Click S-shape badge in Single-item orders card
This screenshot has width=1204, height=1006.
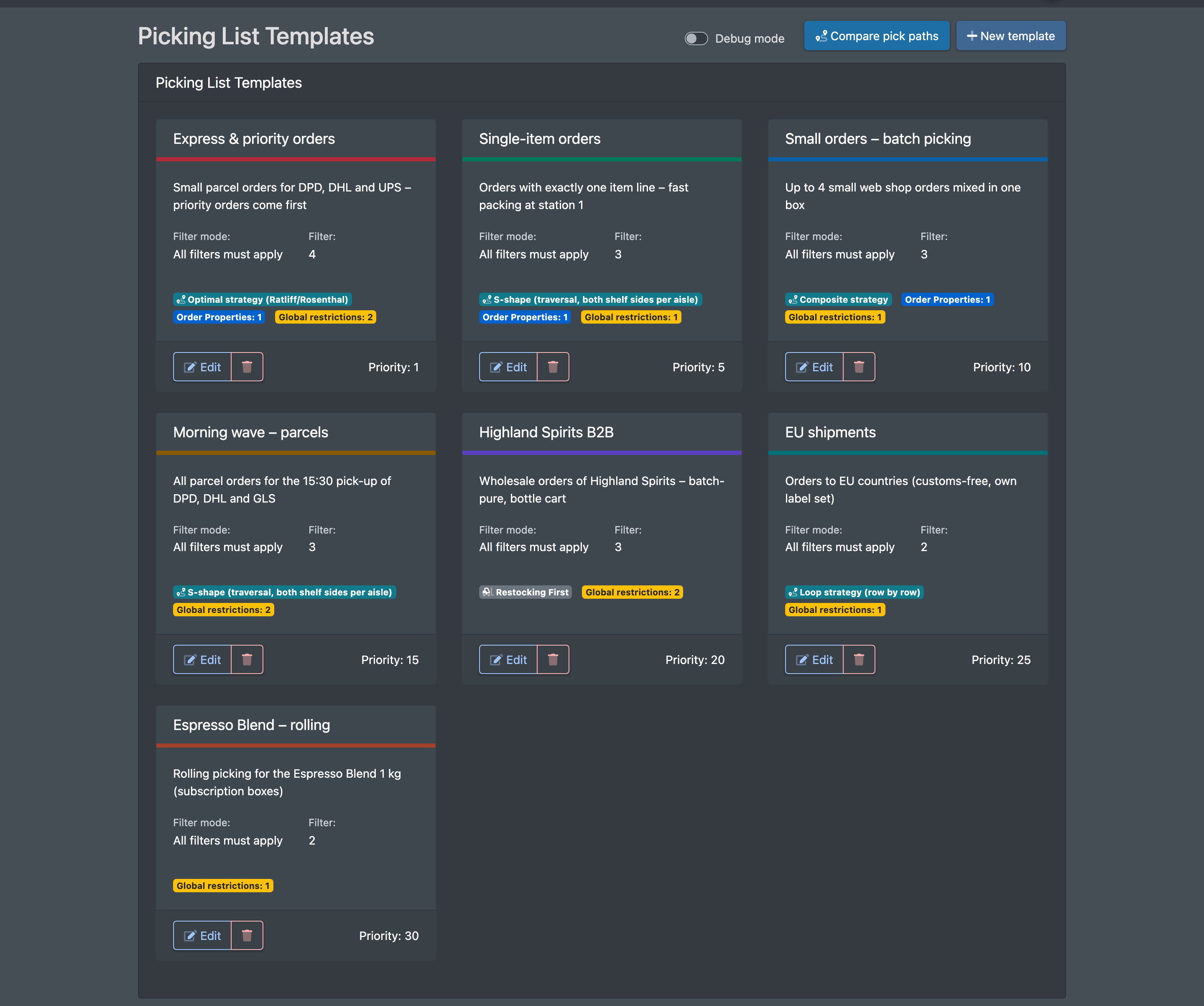(591, 299)
